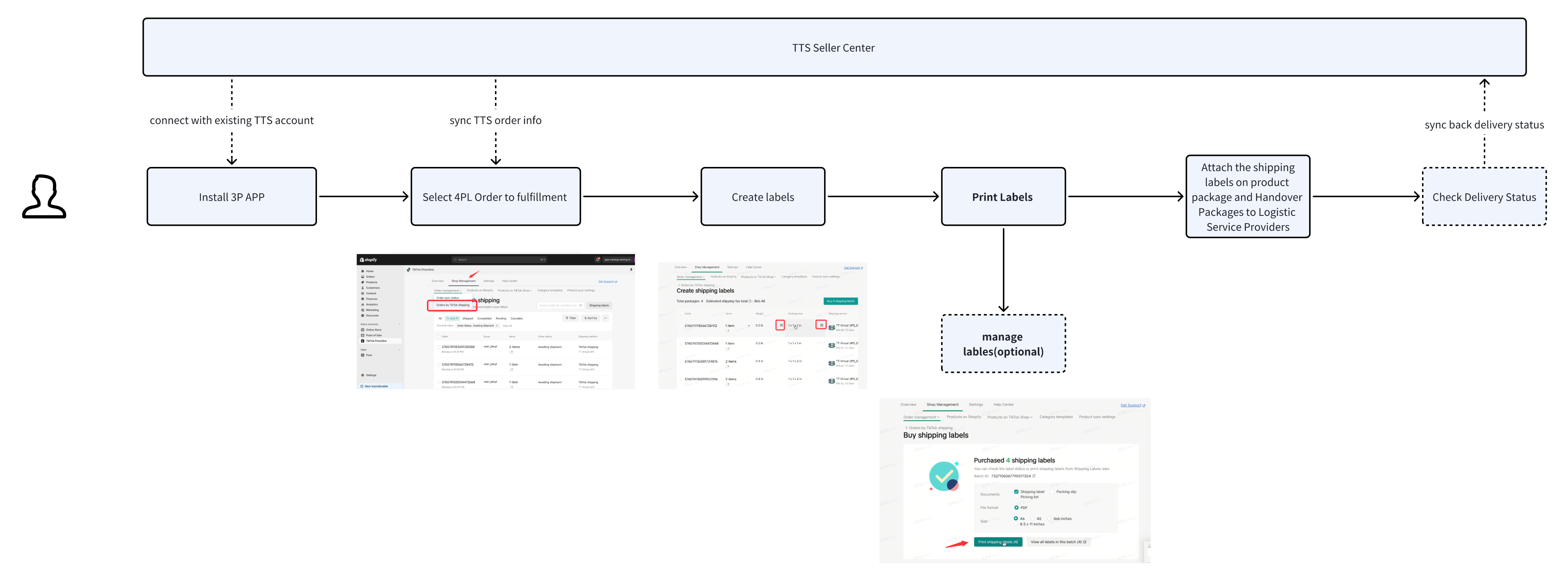Click the user silhouette icon

pos(44,196)
